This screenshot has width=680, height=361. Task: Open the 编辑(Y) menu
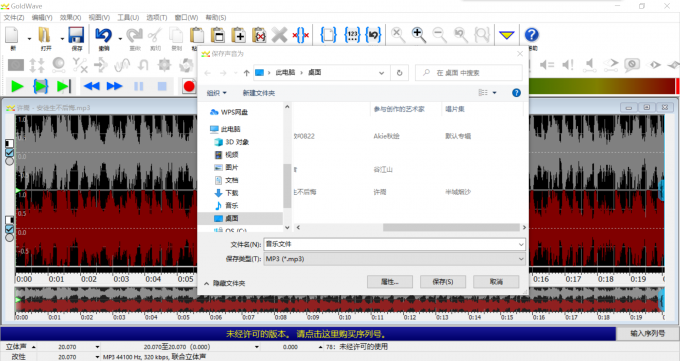(x=42, y=17)
